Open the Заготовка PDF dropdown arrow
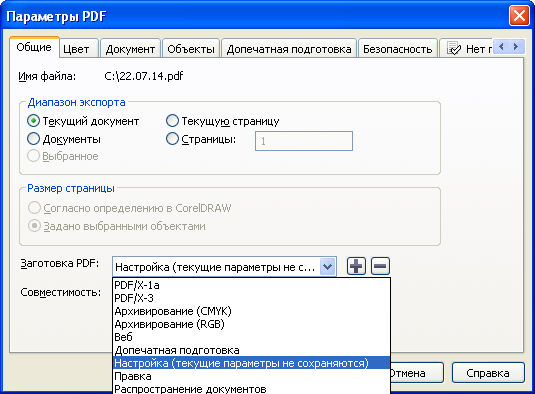Viewport: 535px width, 394px height. pos(328,266)
